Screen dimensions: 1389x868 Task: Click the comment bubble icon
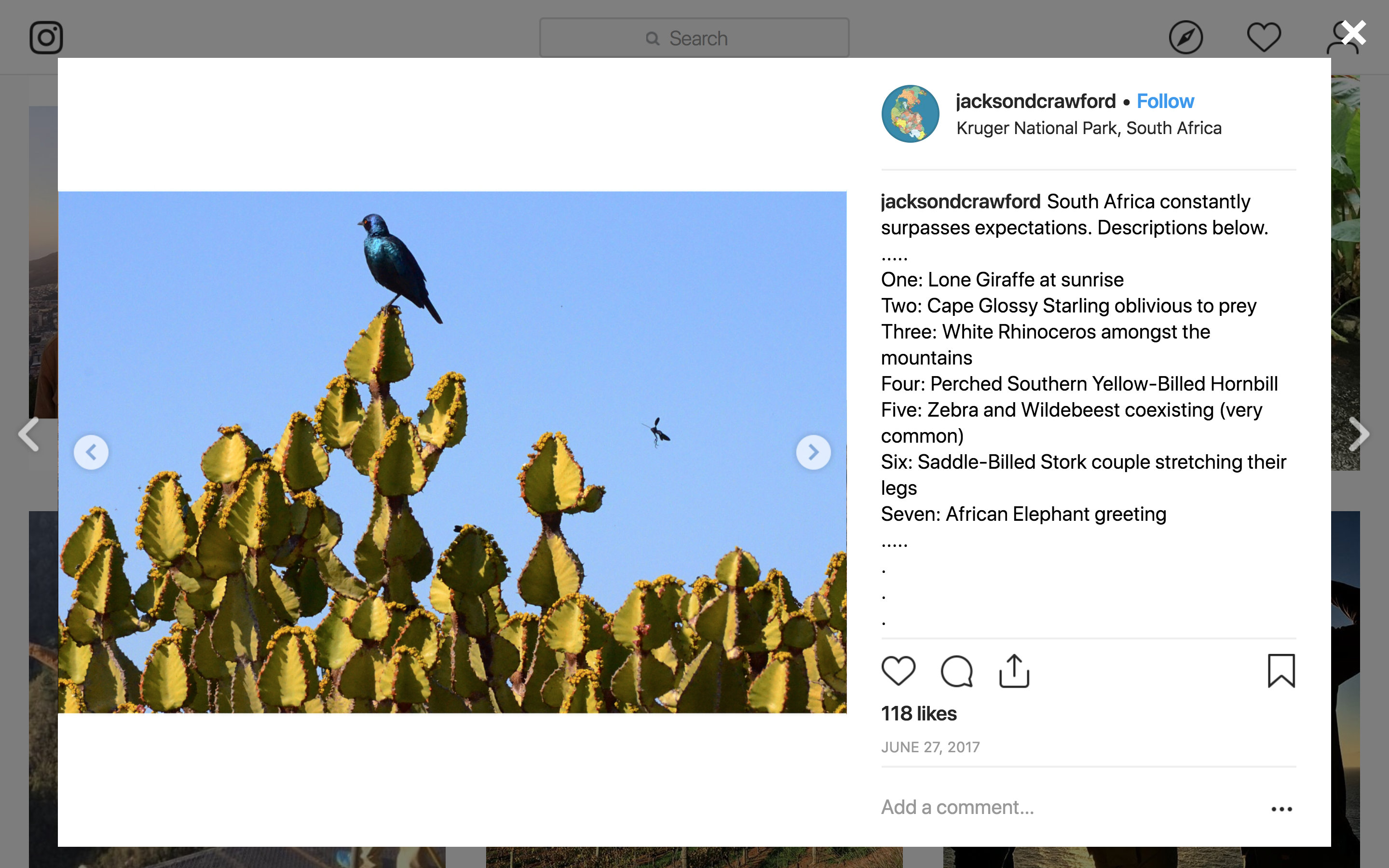coord(957,671)
